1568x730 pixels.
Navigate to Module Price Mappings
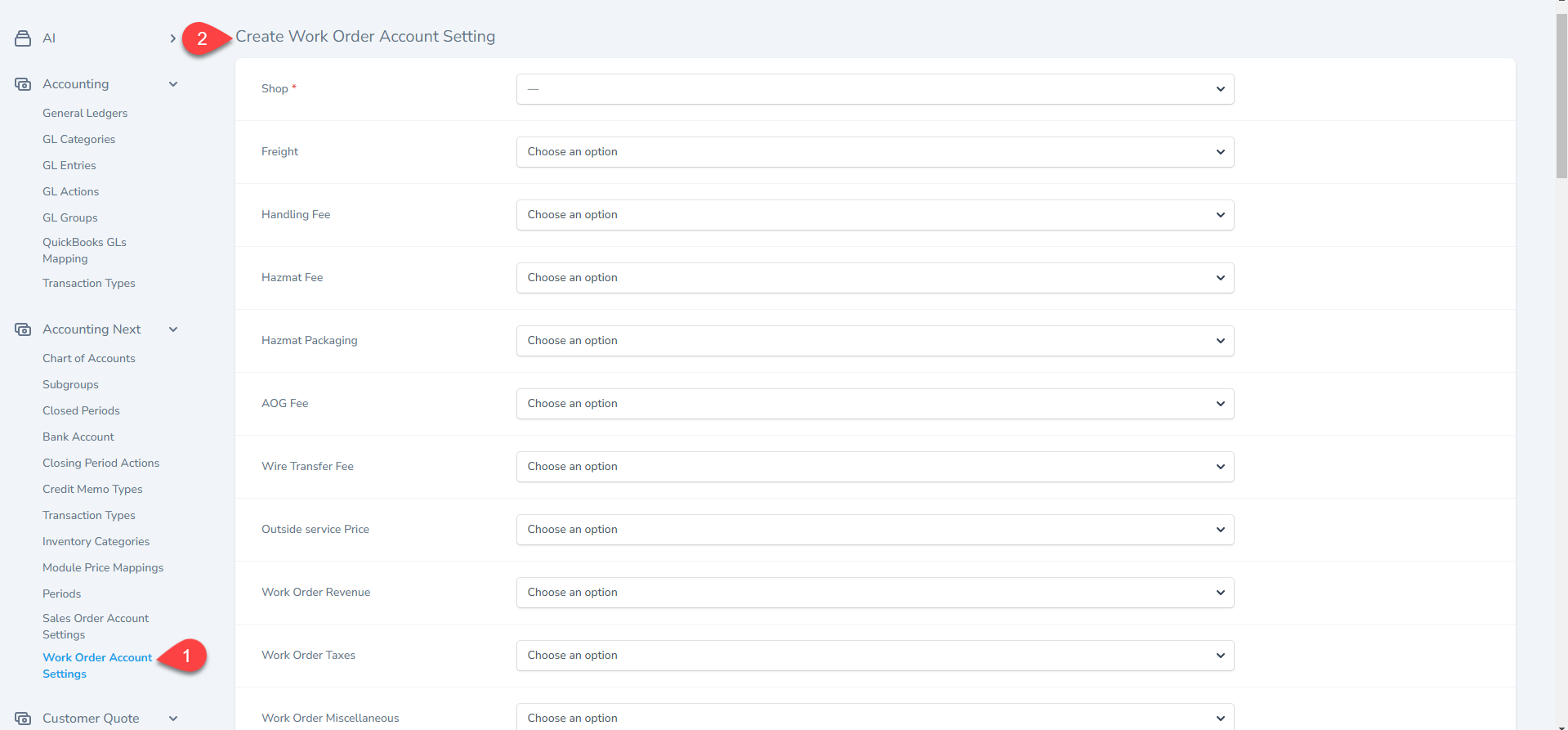click(103, 568)
